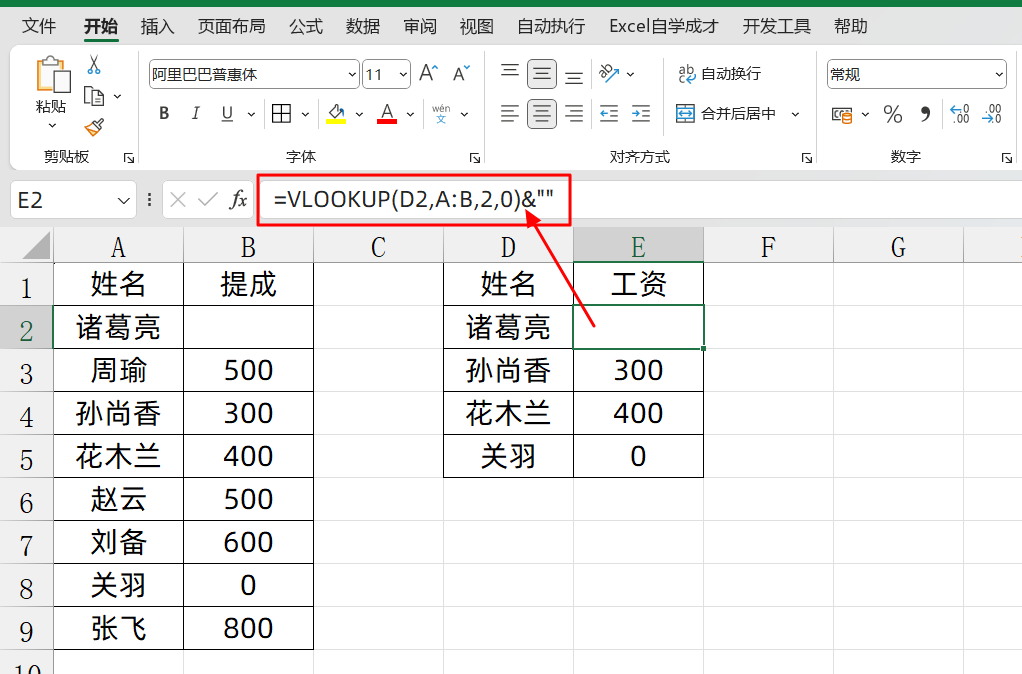Align text to bottom
This screenshot has height=674, width=1022.
point(574,77)
